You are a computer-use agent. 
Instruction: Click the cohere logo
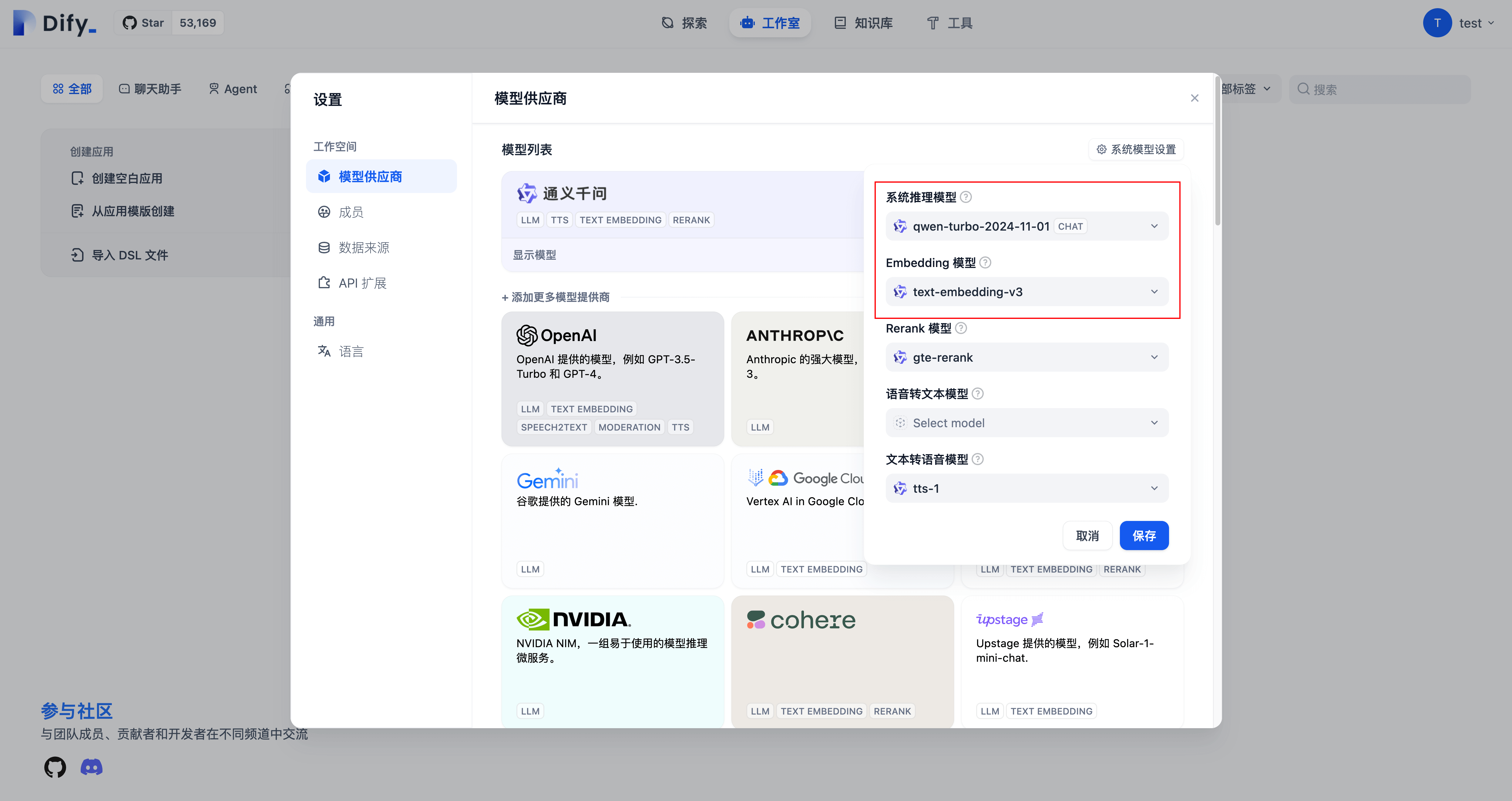(801, 620)
